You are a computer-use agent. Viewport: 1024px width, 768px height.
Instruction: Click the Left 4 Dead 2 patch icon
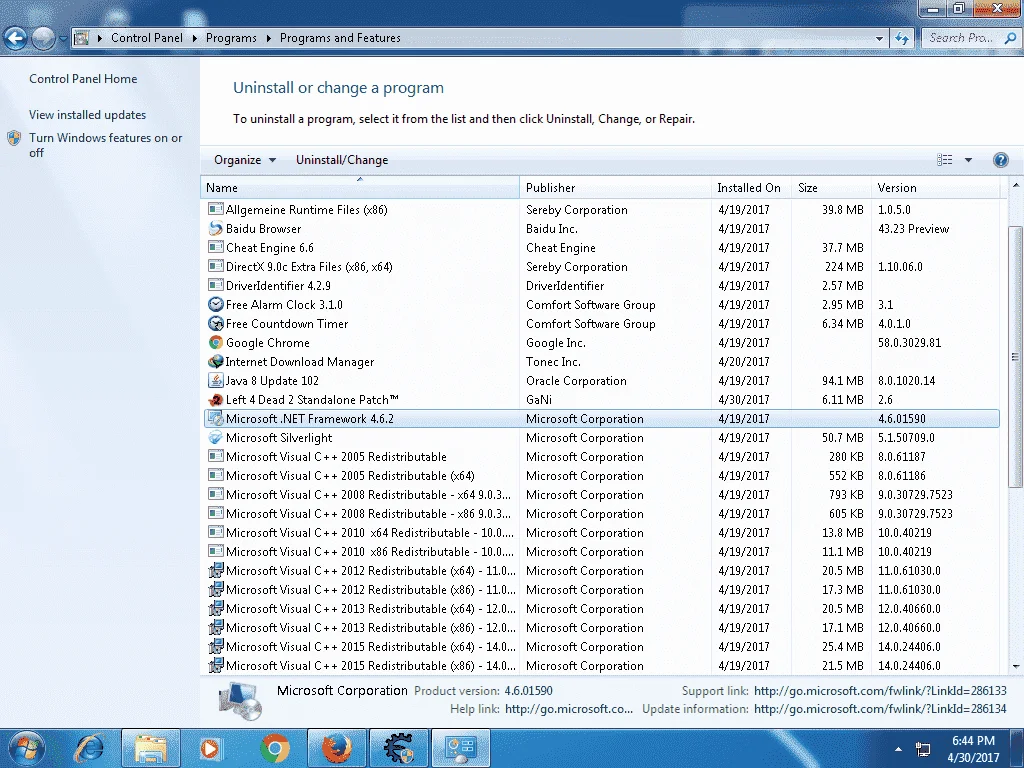216,400
